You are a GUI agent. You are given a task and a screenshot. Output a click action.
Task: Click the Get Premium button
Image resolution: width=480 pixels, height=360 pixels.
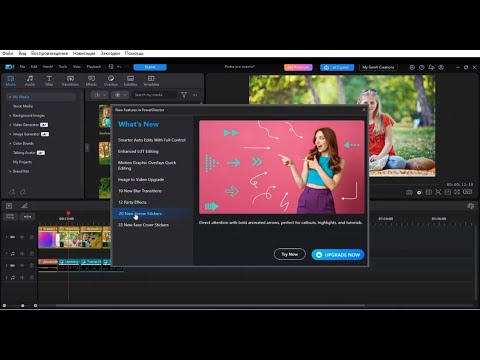pyautogui.click(x=298, y=67)
